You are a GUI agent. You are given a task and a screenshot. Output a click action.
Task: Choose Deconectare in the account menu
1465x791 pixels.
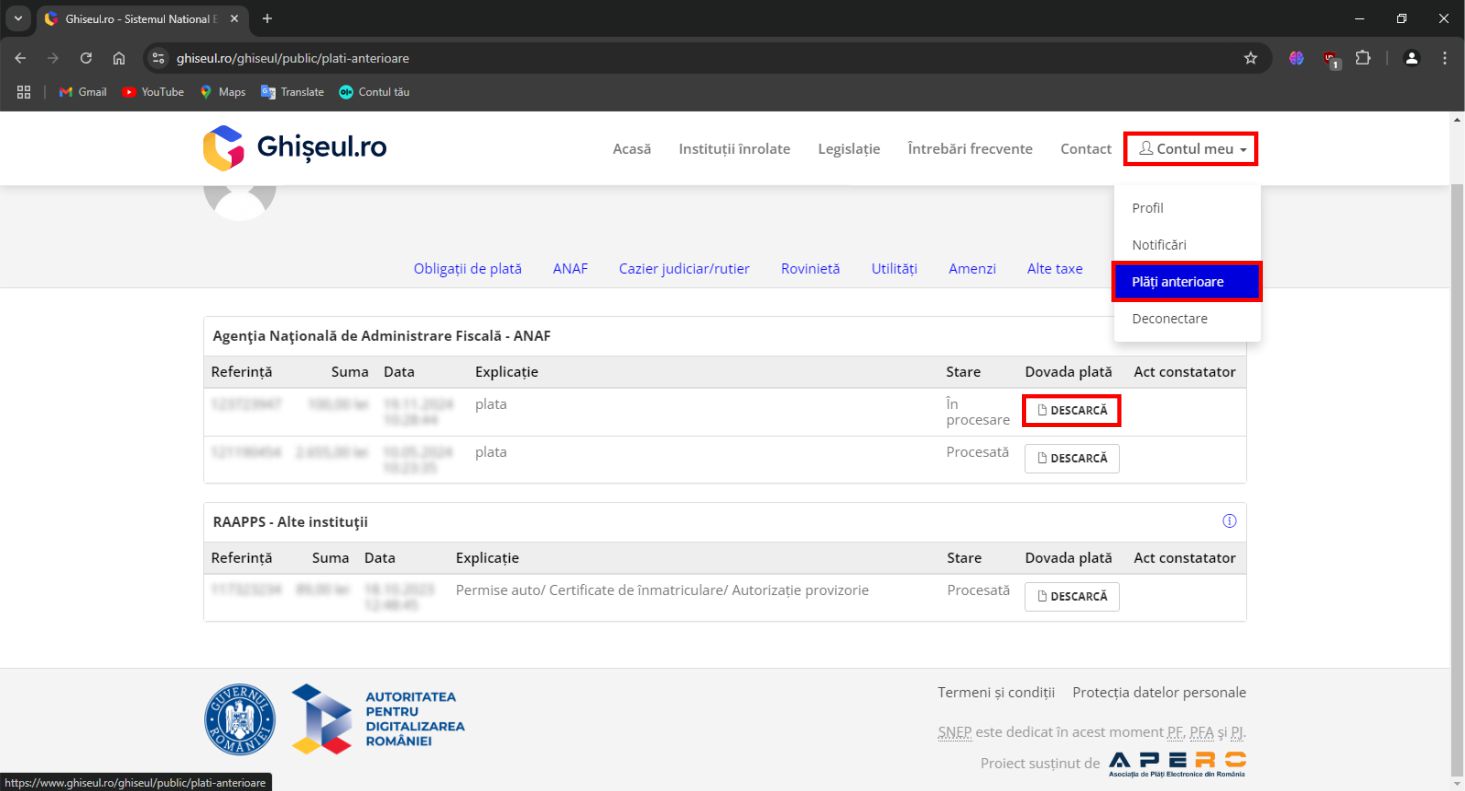(x=1169, y=319)
